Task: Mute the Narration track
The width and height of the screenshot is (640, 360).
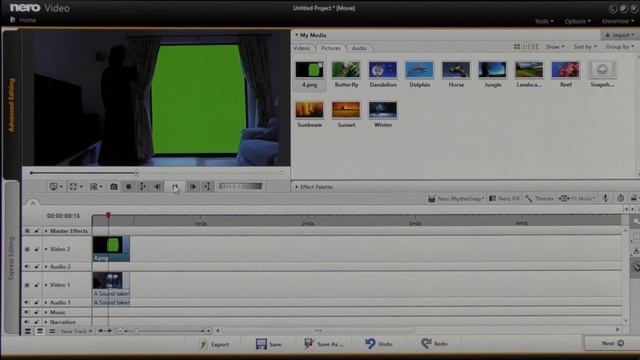Action: [27, 322]
